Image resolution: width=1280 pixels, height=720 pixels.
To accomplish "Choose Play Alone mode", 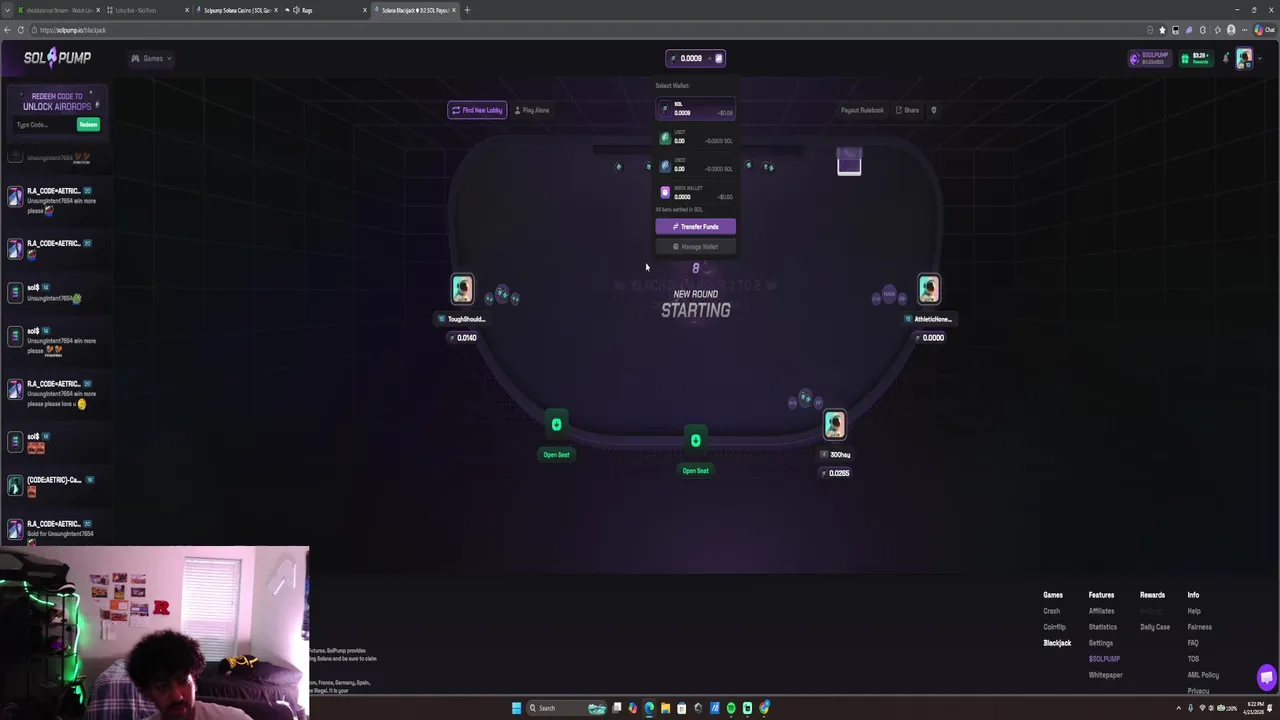I will [x=532, y=110].
